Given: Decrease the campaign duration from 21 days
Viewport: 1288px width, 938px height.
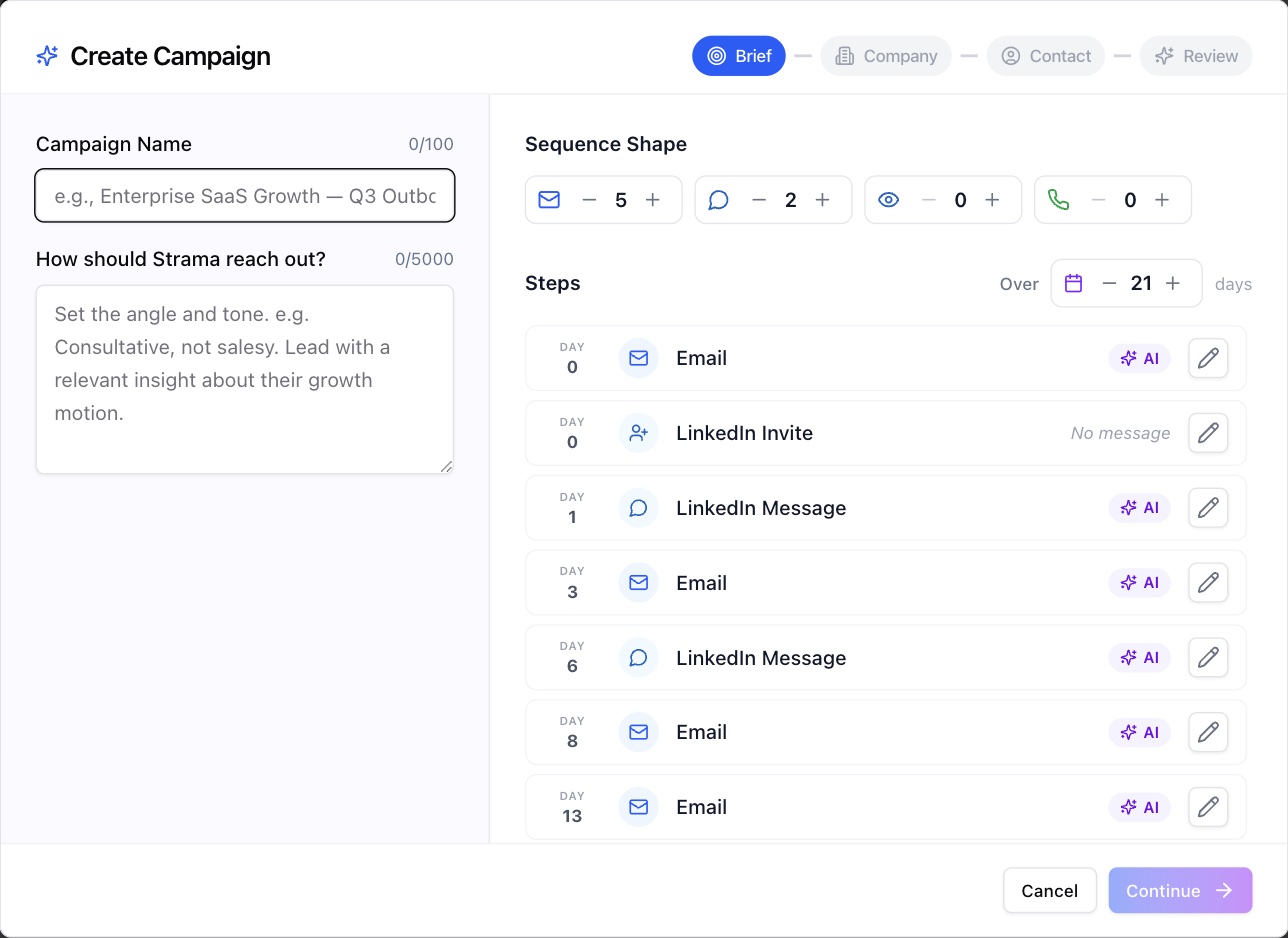Looking at the screenshot, I should coord(1109,283).
